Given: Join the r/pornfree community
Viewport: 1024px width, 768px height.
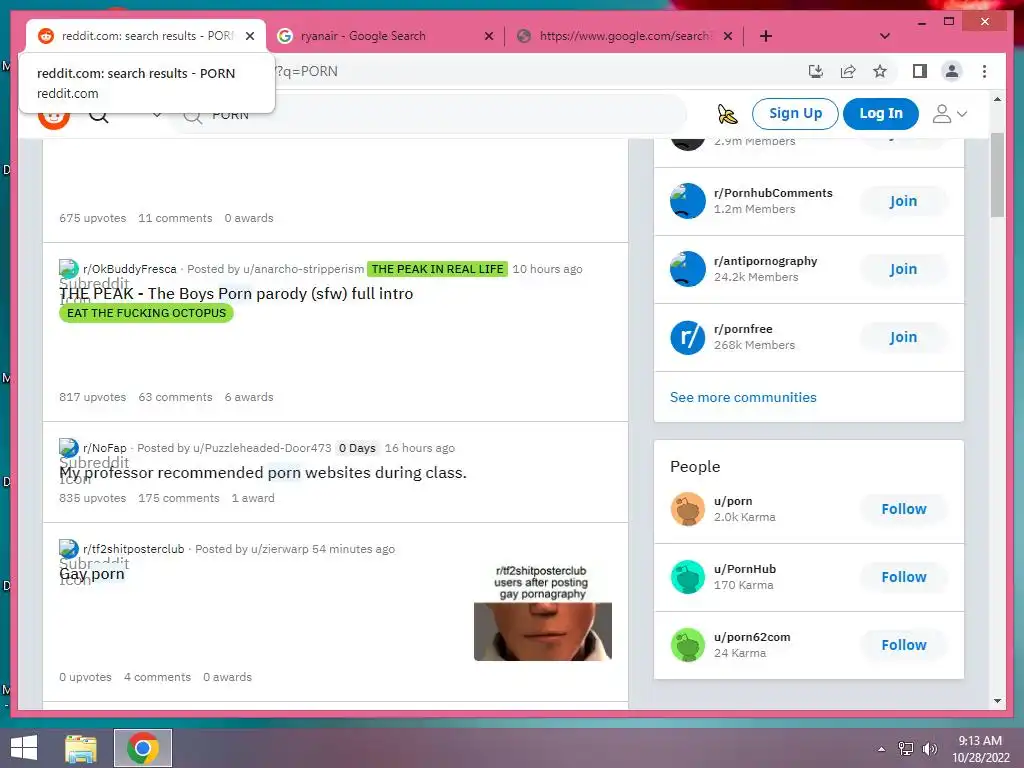Looking at the screenshot, I should [x=903, y=337].
